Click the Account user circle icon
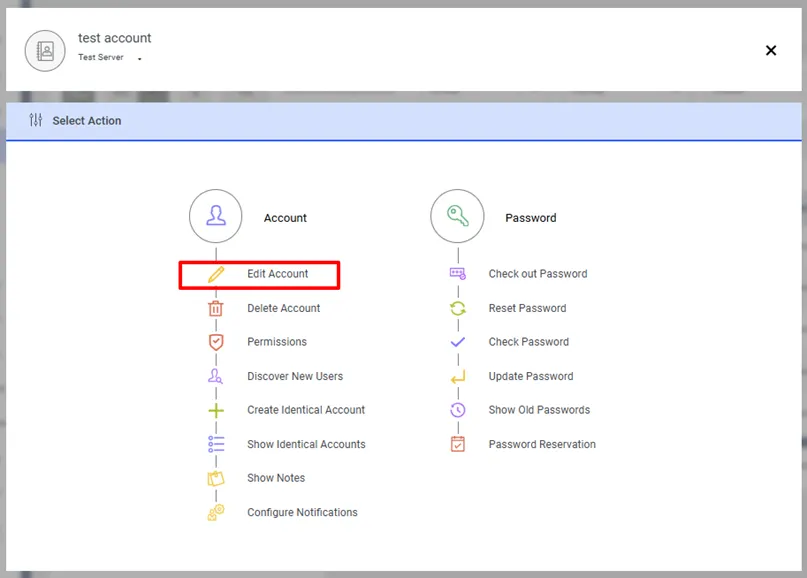The height and width of the screenshot is (578, 807). pos(216,216)
